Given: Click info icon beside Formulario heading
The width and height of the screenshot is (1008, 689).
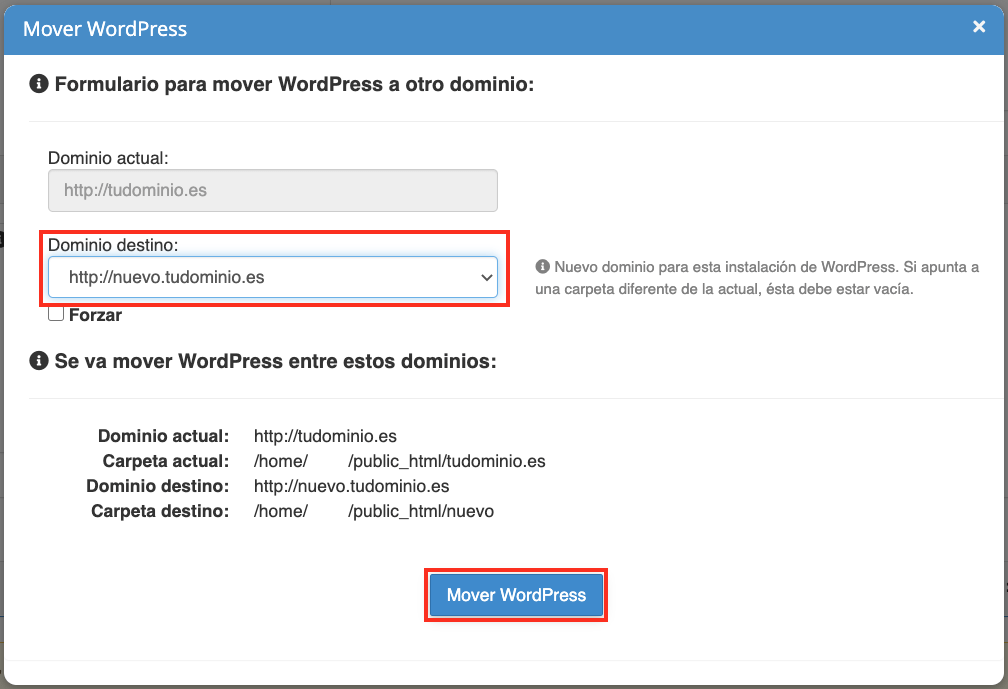Looking at the screenshot, I should 39,84.
